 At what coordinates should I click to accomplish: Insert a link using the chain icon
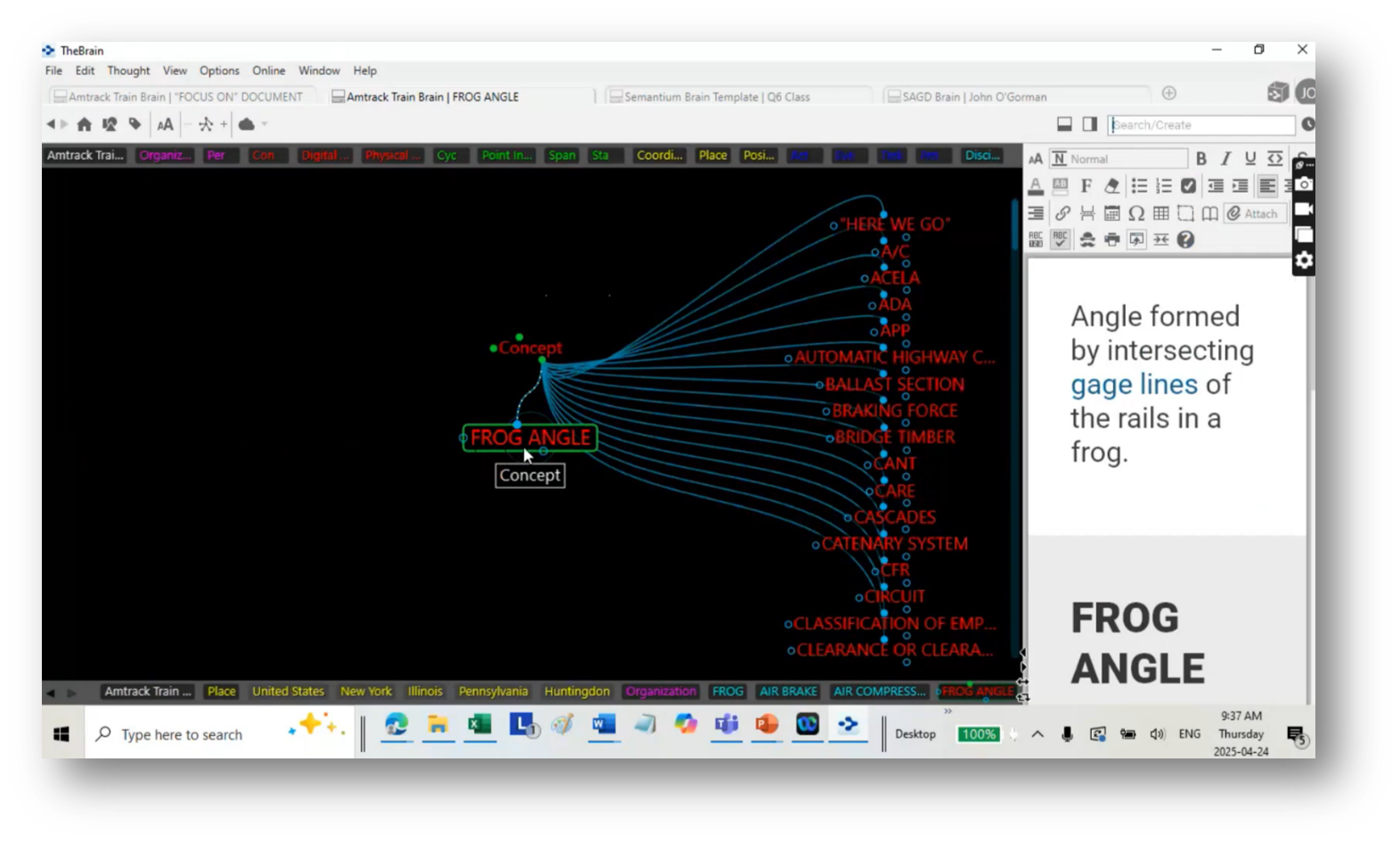(1062, 214)
